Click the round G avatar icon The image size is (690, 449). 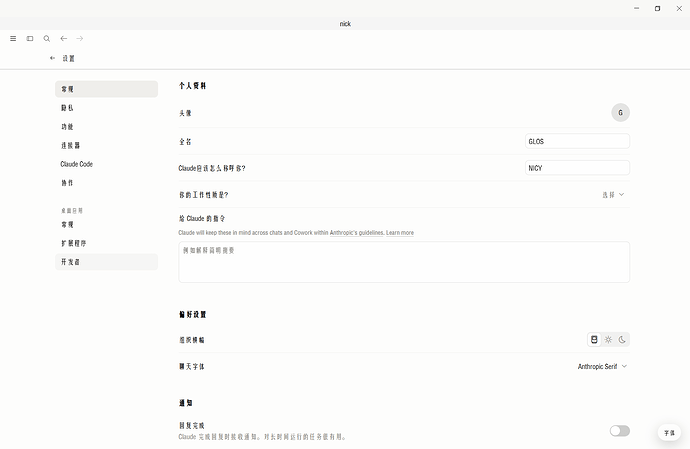(620, 113)
